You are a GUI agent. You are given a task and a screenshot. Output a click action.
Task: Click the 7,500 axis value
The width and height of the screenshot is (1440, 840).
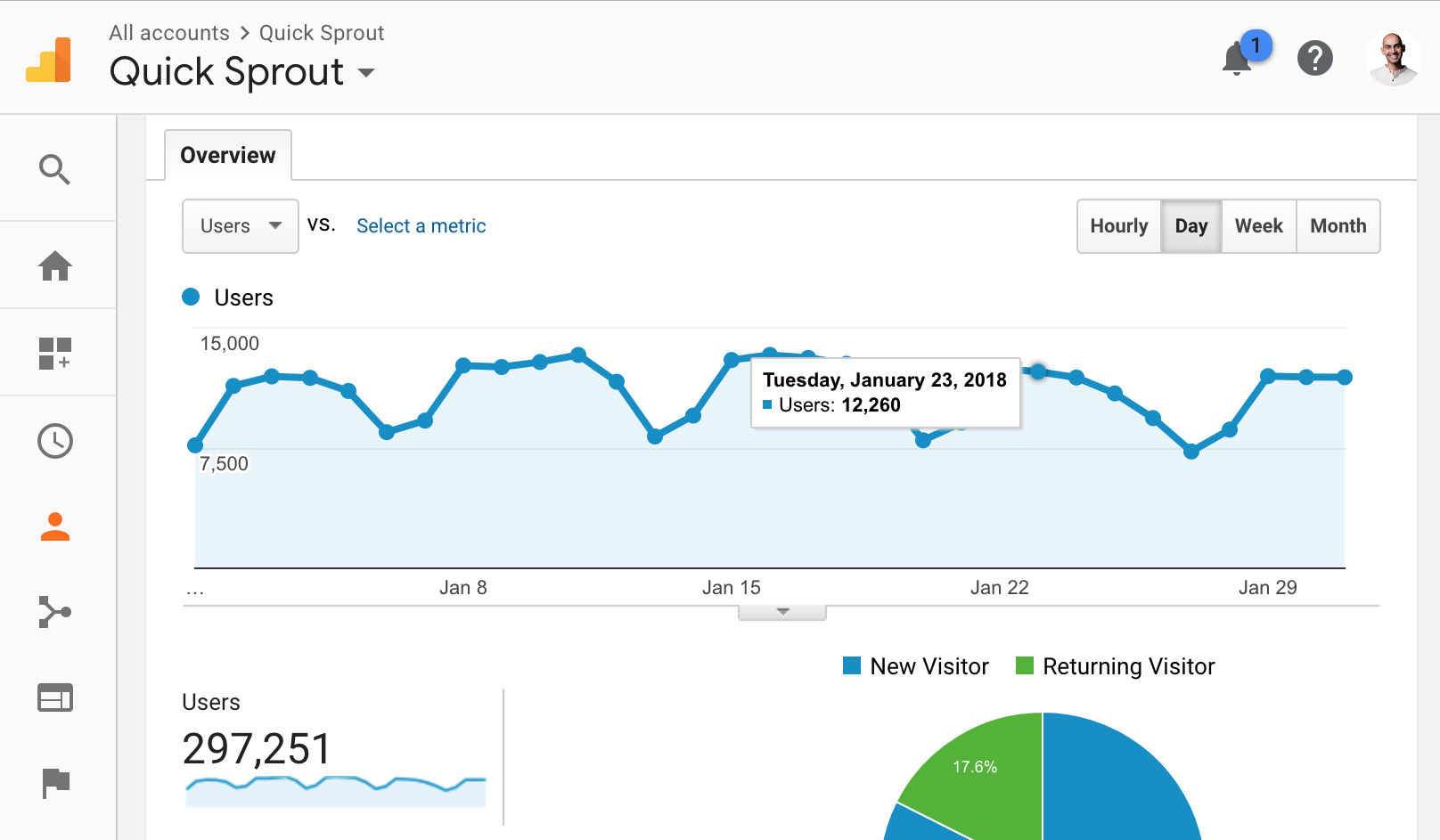point(224,464)
